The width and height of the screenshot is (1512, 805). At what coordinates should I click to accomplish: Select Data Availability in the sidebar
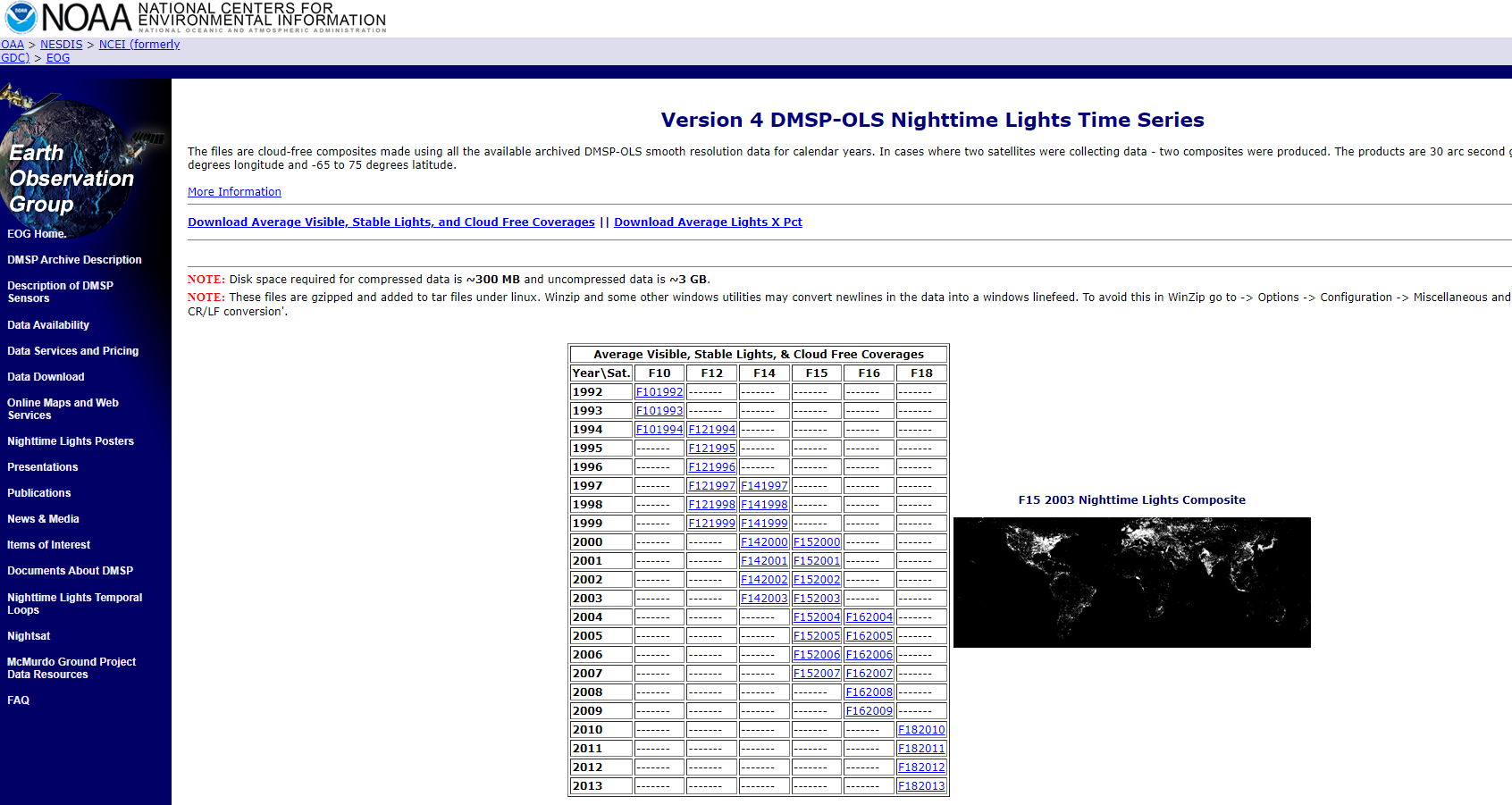click(x=47, y=324)
